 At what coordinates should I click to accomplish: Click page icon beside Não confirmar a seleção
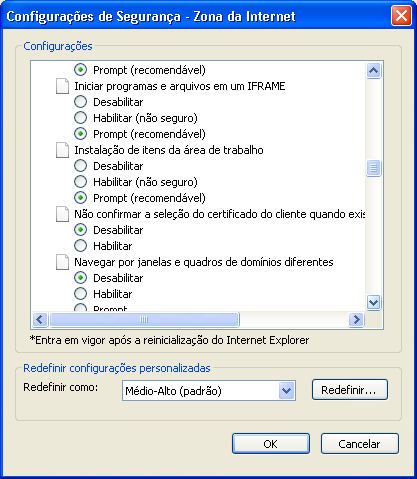tap(62, 214)
